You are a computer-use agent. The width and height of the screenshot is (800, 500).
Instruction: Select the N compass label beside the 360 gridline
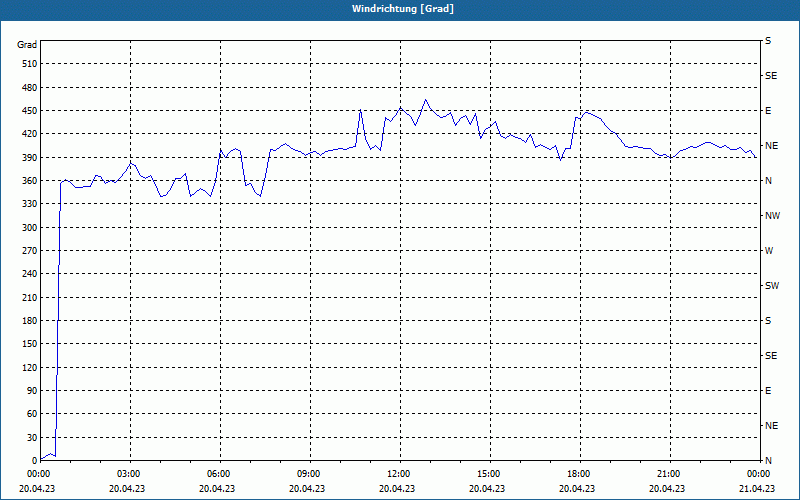768,181
